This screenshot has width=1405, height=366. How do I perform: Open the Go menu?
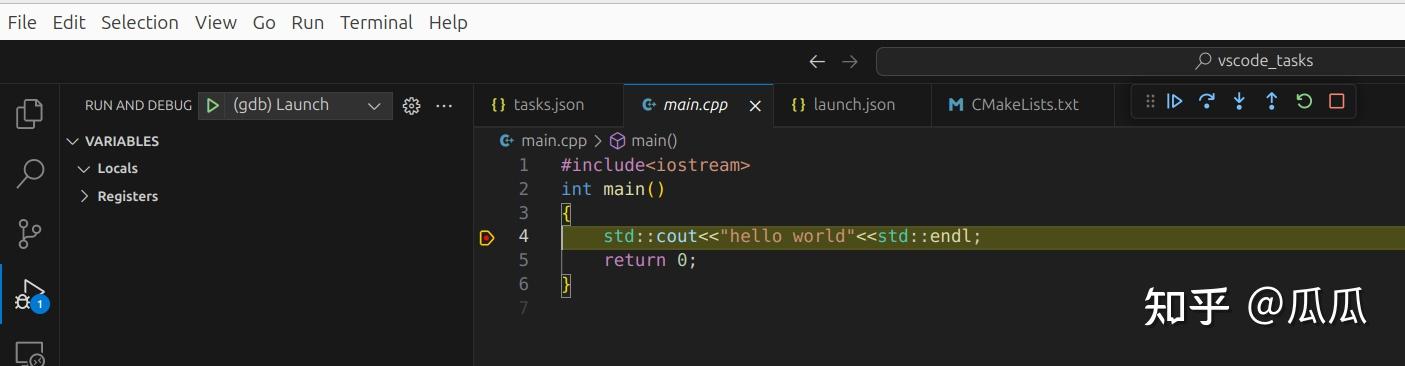click(264, 22)
